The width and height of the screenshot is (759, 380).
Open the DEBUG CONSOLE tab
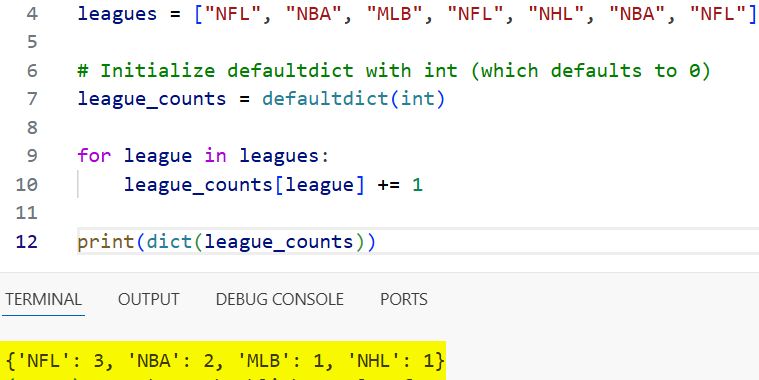(x=280, y=299)
